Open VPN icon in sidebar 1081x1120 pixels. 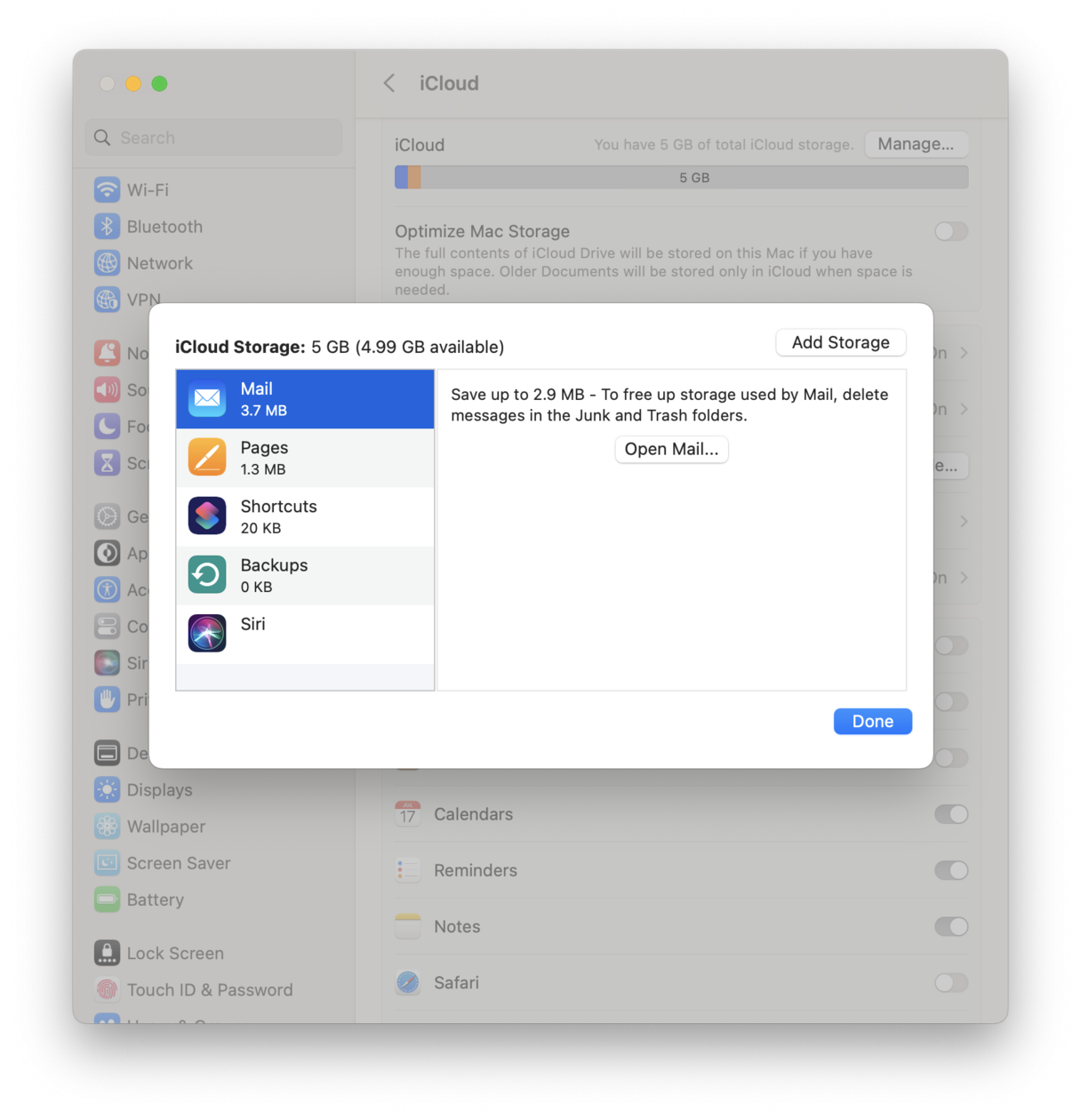coord(107,300)
